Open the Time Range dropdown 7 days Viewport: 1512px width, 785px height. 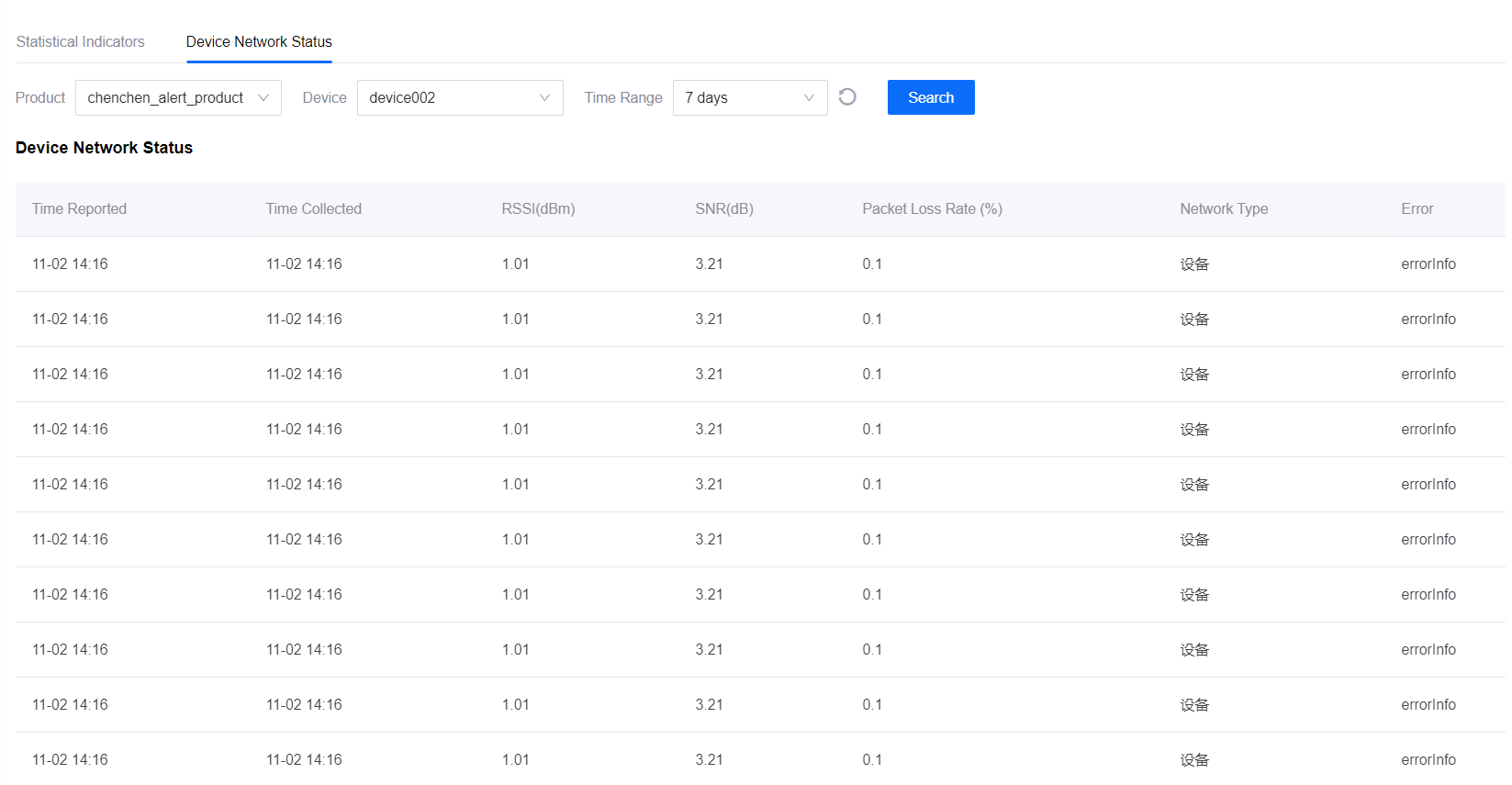(750, 97)
